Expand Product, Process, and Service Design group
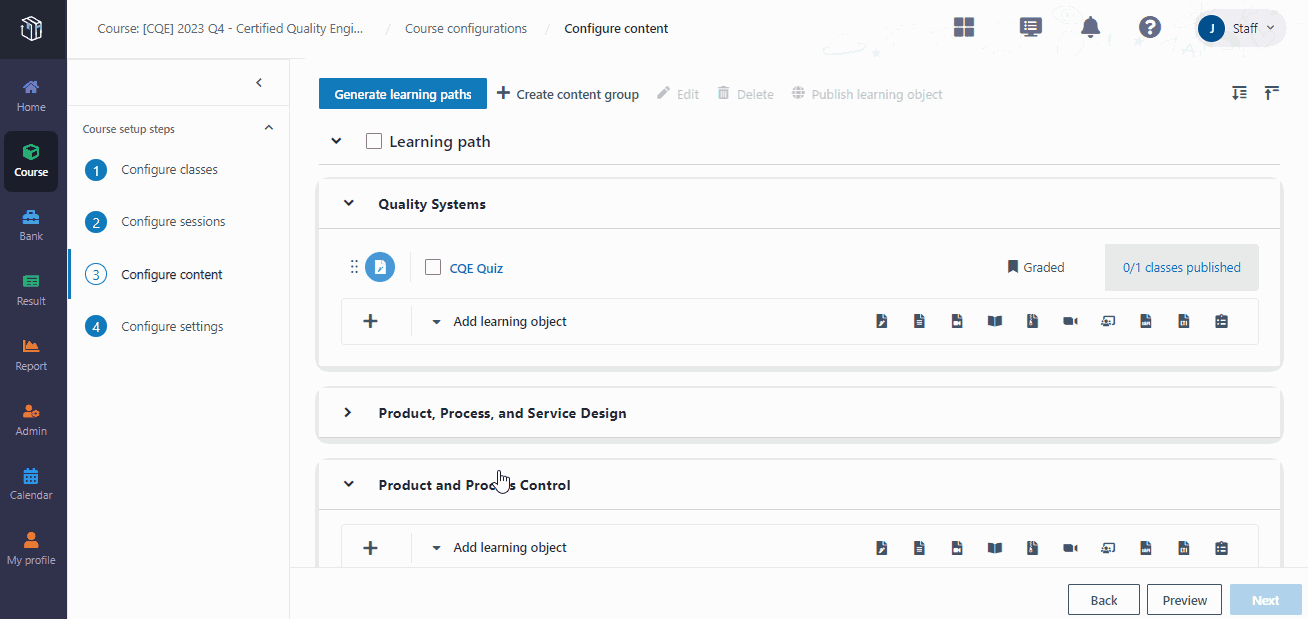The width and height of the screenshot is (1308, 619). click(x=348, y=413)
